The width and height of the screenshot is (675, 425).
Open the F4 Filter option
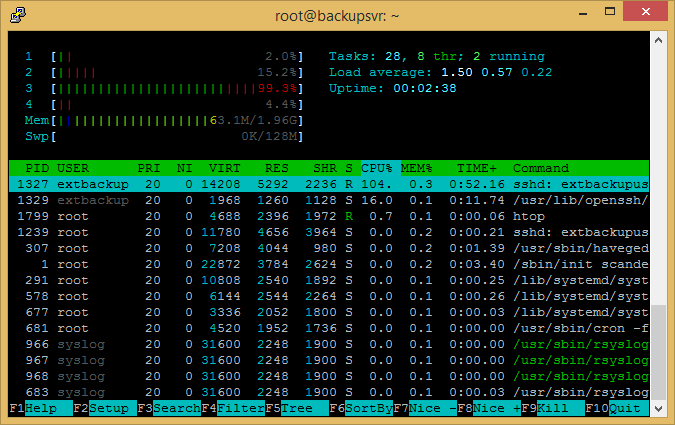click(x=235, y=409)
